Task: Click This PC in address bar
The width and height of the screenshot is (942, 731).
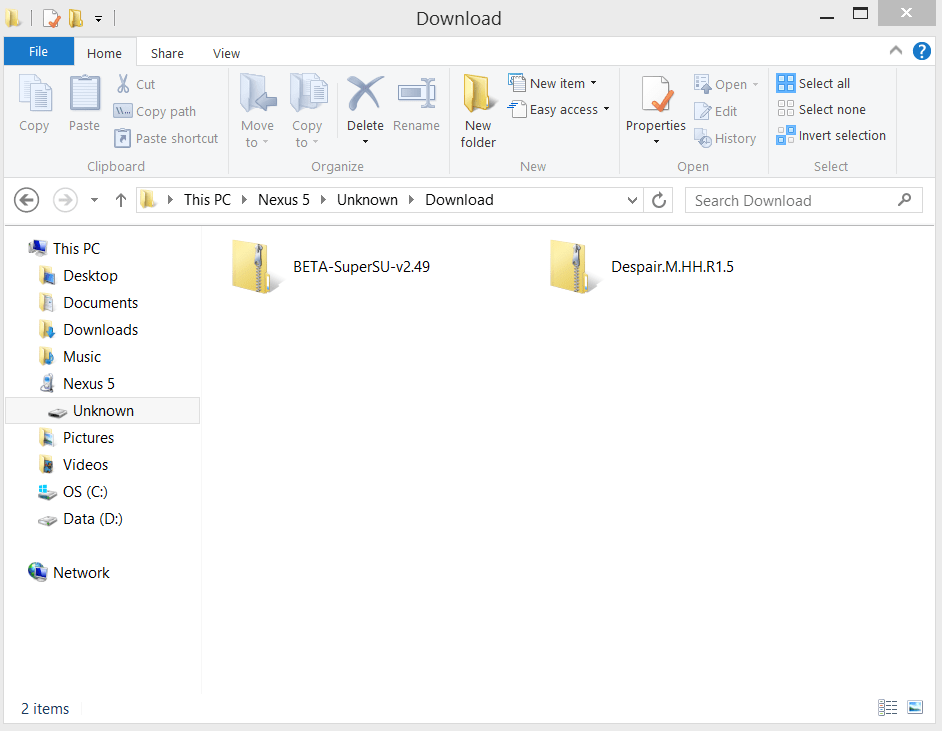Action: (207, 200)
